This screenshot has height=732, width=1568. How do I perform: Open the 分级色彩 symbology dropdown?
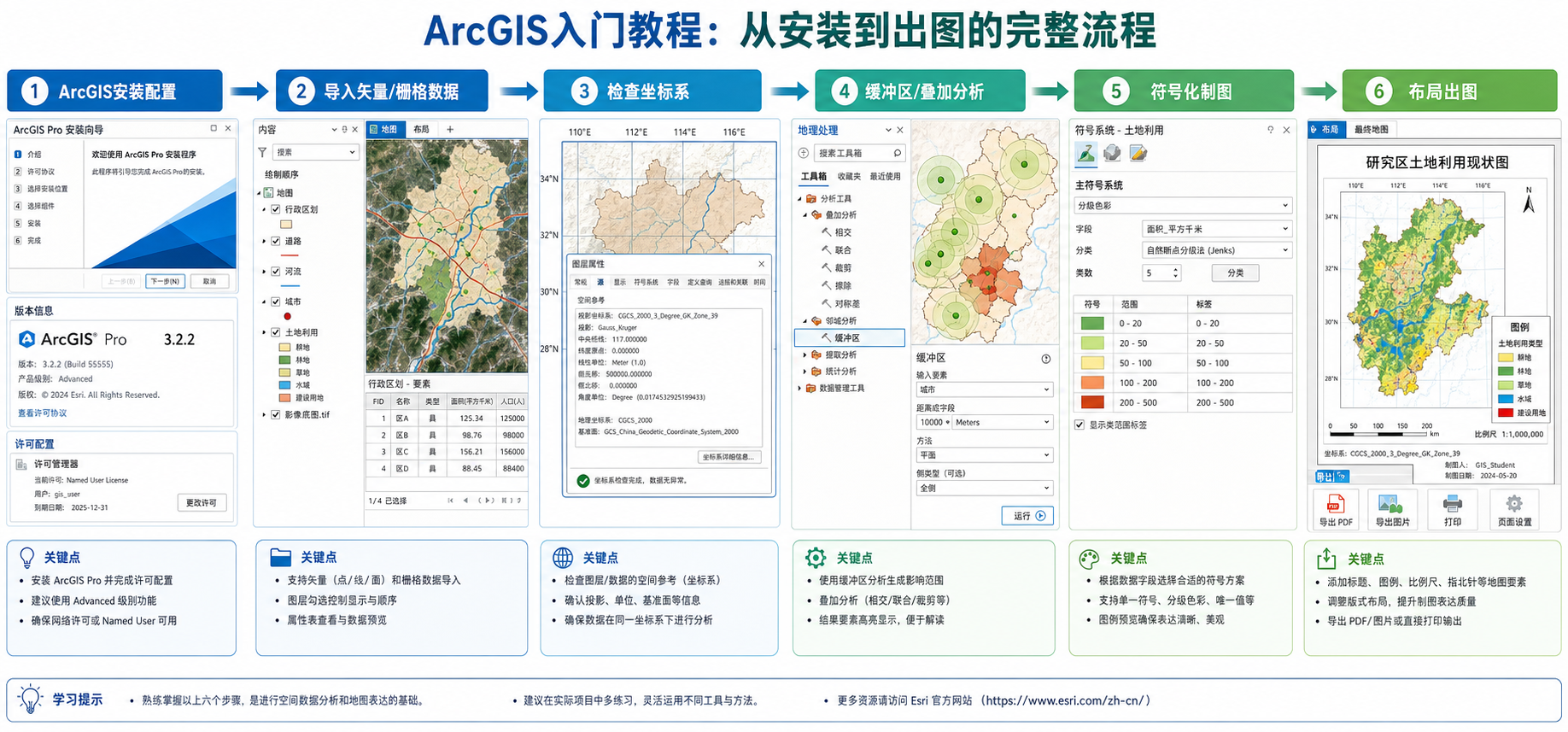(x=1183, y=206)
